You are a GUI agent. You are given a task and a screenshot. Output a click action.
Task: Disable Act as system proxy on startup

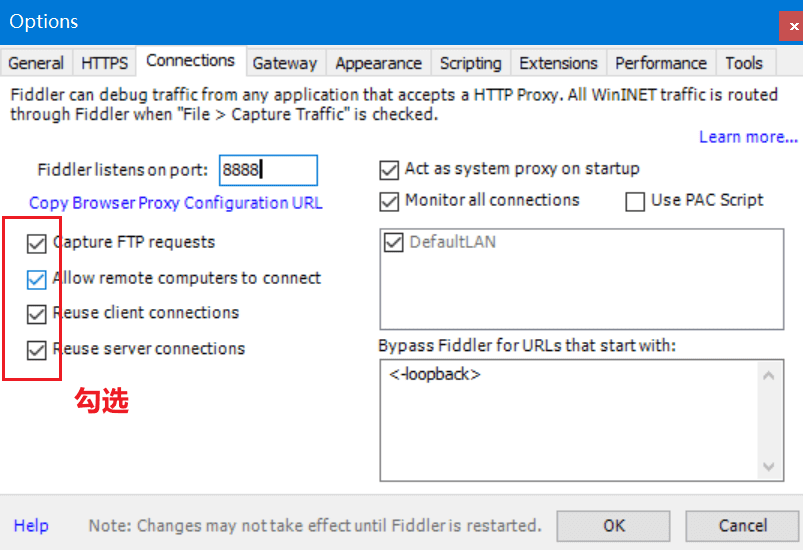coord(390,169)
